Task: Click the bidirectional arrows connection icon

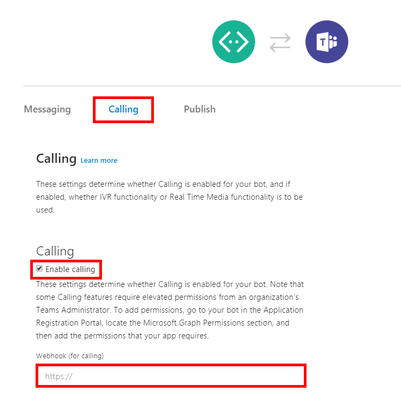Action: (280, 43)
